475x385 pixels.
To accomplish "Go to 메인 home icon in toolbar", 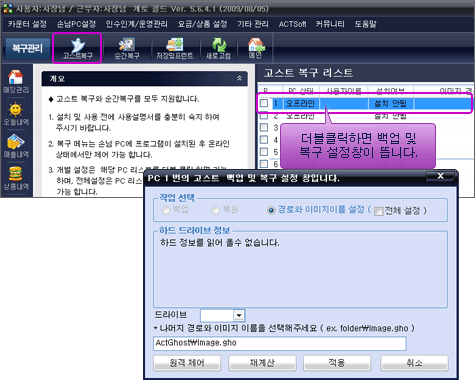I will point(255,48).
